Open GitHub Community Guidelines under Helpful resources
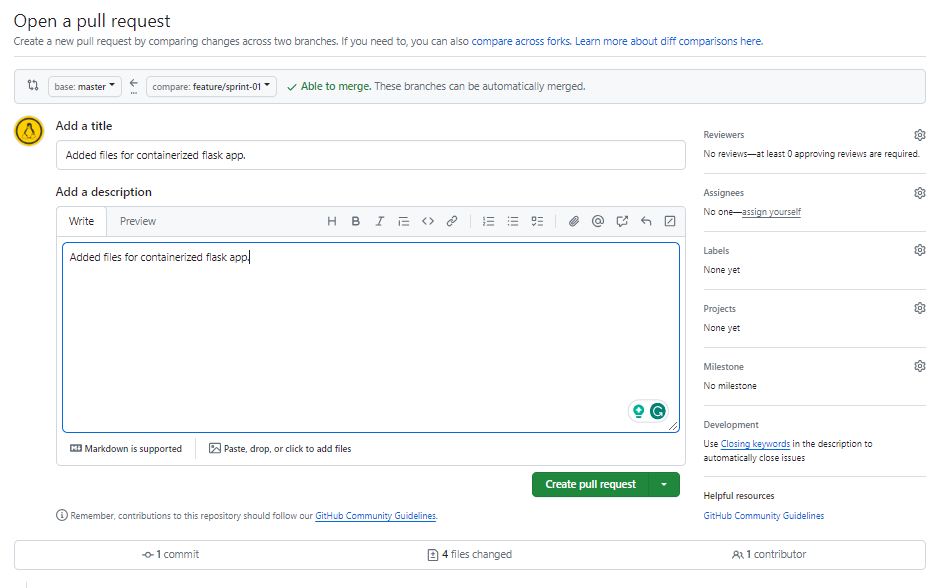Viewport: 948px width, 588px height. (x=764, y=515)
